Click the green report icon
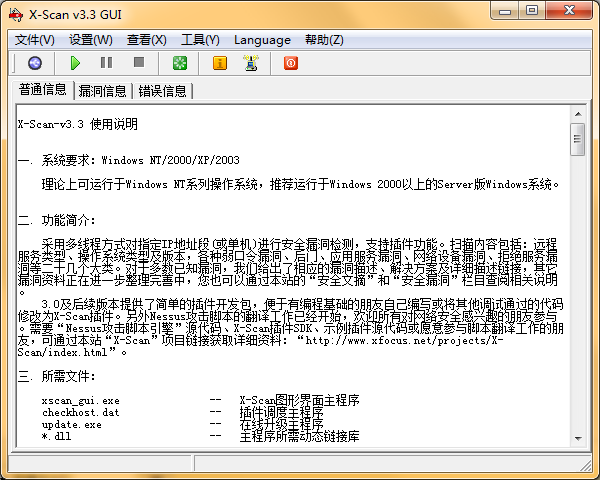 point(180,63)
